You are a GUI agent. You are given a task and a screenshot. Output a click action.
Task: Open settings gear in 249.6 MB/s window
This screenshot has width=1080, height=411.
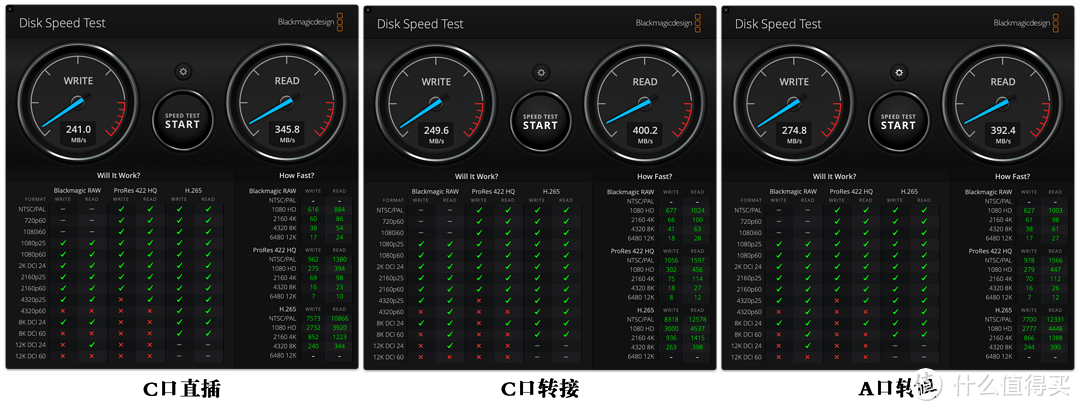click(541, 72)
